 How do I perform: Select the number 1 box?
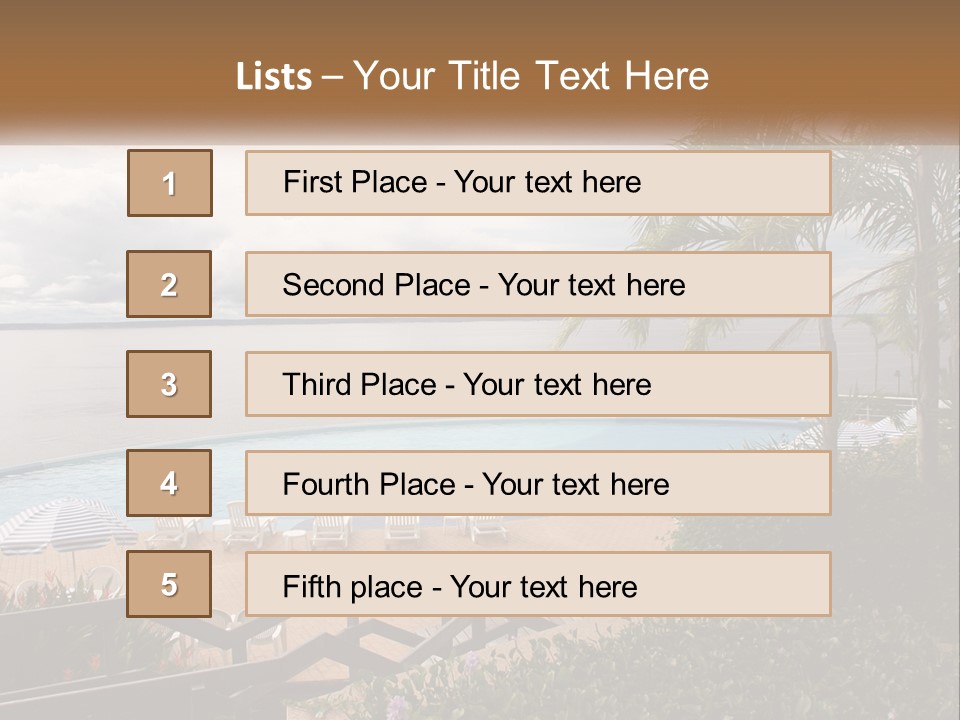click(170, 183)
